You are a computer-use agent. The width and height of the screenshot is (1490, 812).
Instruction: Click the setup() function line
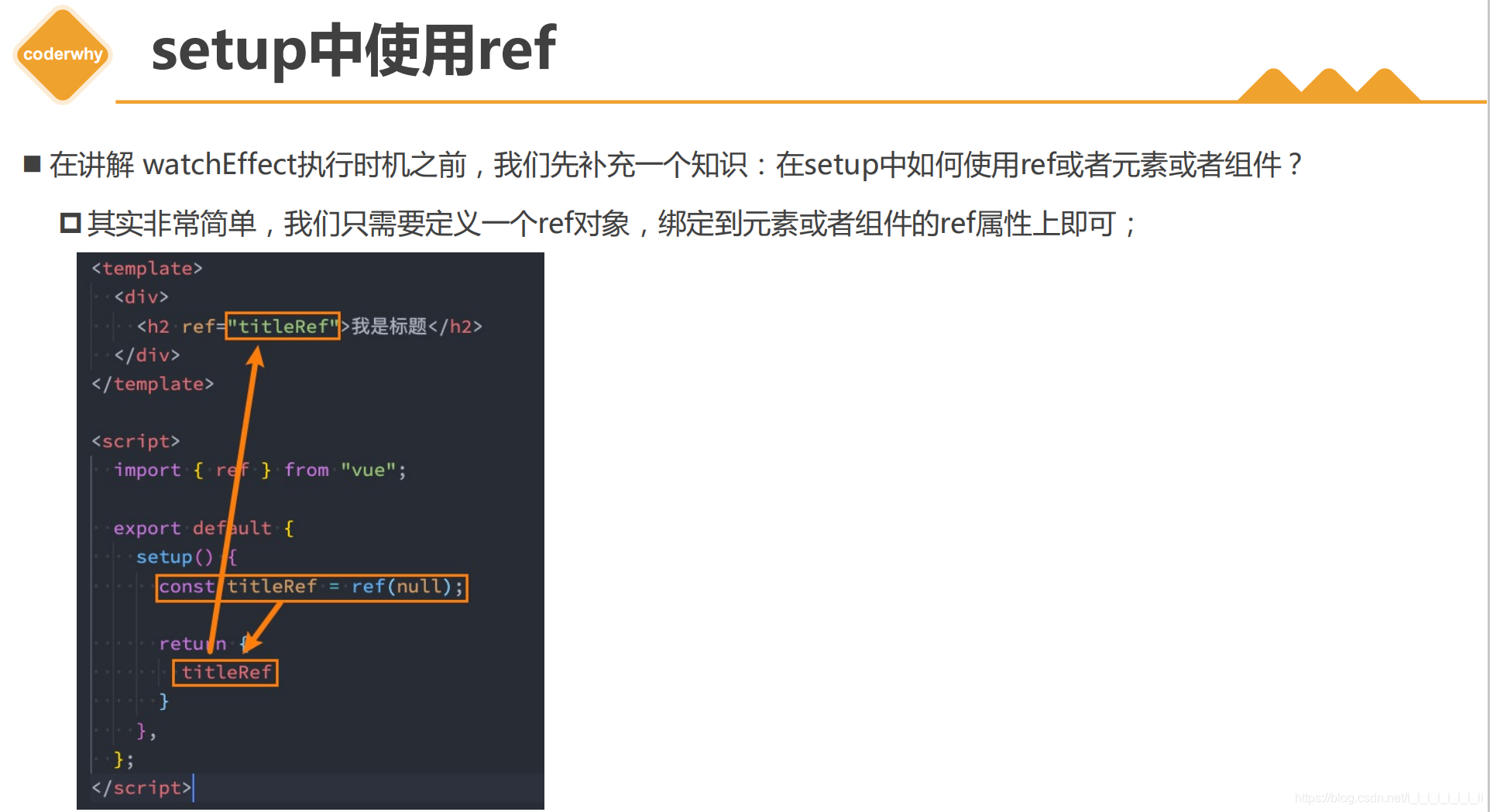(187, 557)
